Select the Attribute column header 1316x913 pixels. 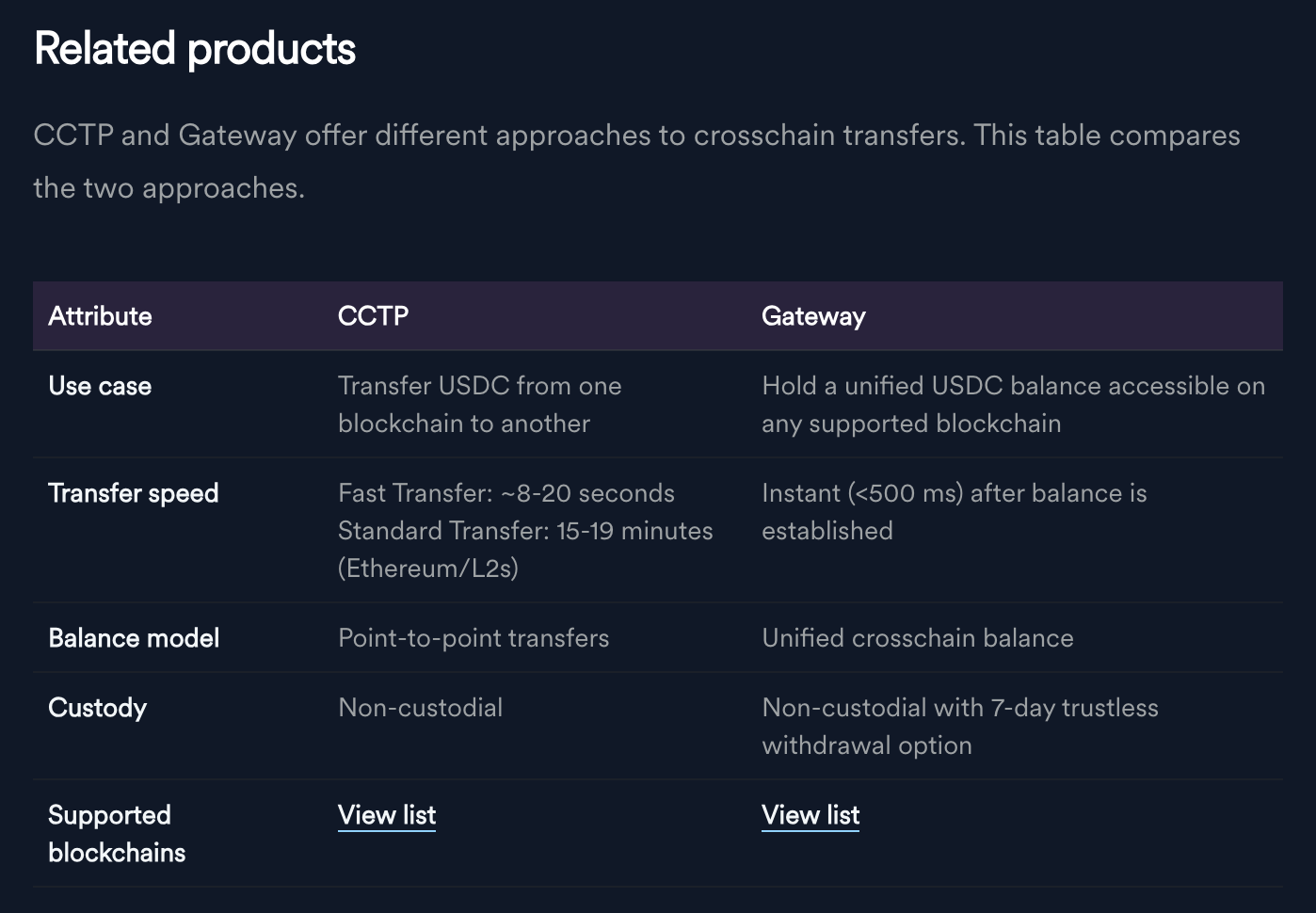click(100, 316)
